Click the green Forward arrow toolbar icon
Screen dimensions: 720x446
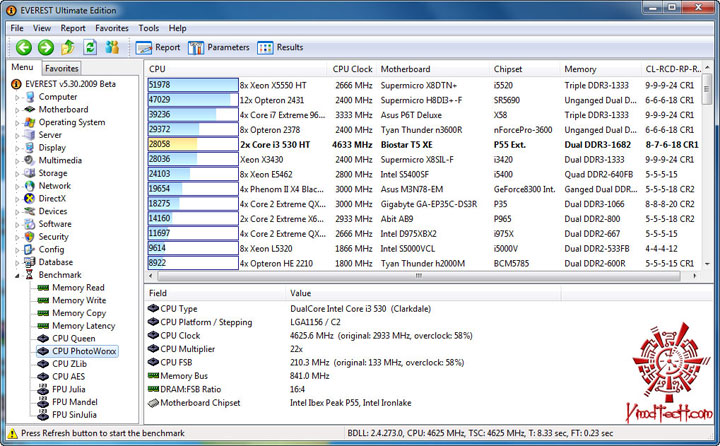tap(45, 47)
